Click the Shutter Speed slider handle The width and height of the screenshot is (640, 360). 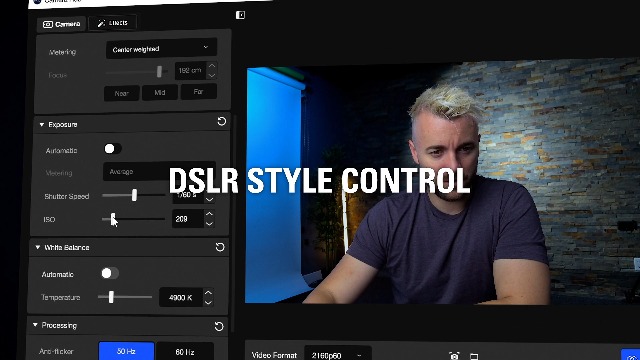coord(134,195)
